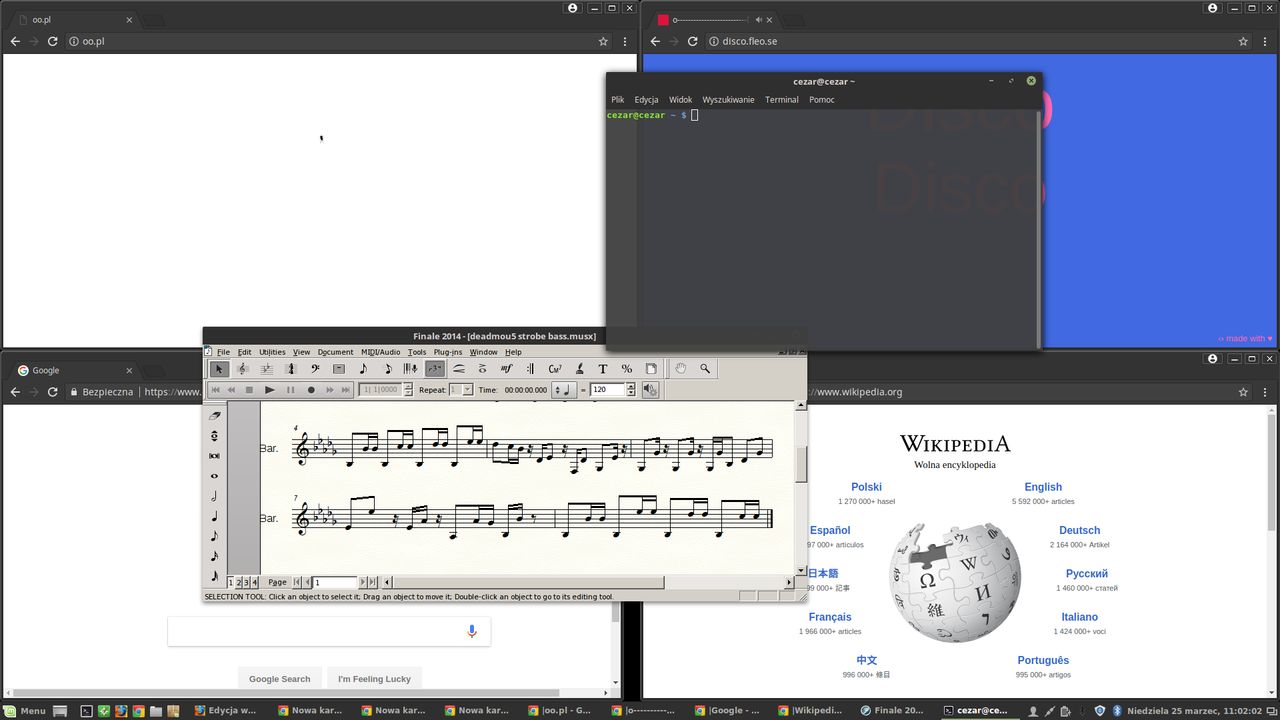Select the Text tool (T icon)
Screen dimensions: 1280x720
point(603,369)
